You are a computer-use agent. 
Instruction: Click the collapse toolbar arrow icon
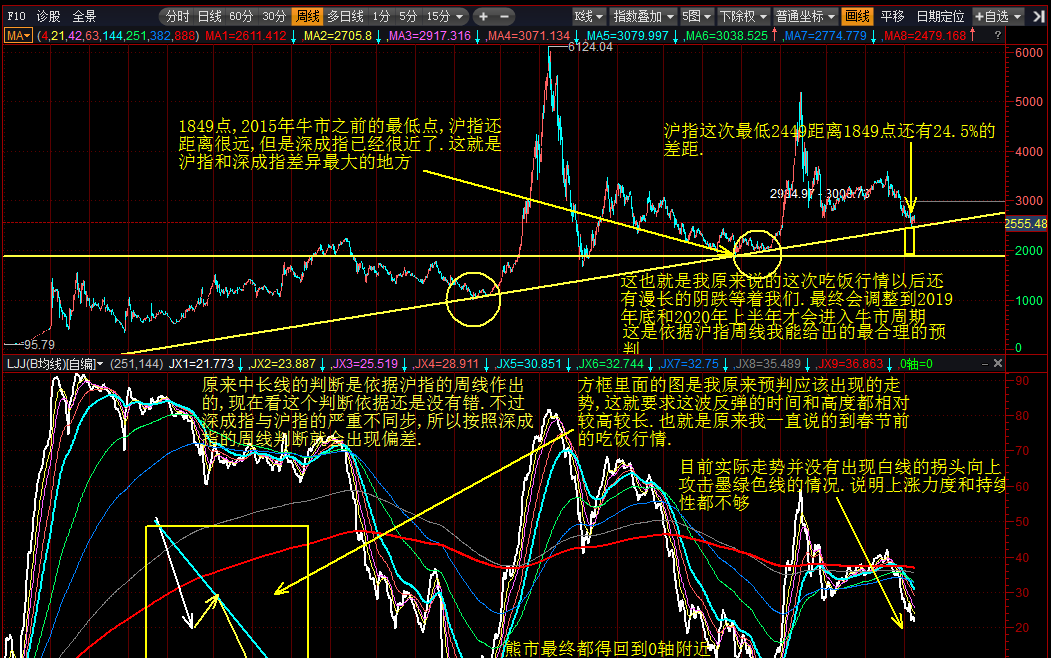[x=1038, y=16]
